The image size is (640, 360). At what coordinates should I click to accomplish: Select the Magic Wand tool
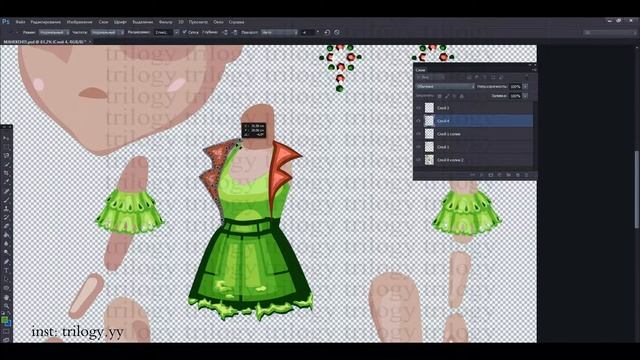pos(6,164)
